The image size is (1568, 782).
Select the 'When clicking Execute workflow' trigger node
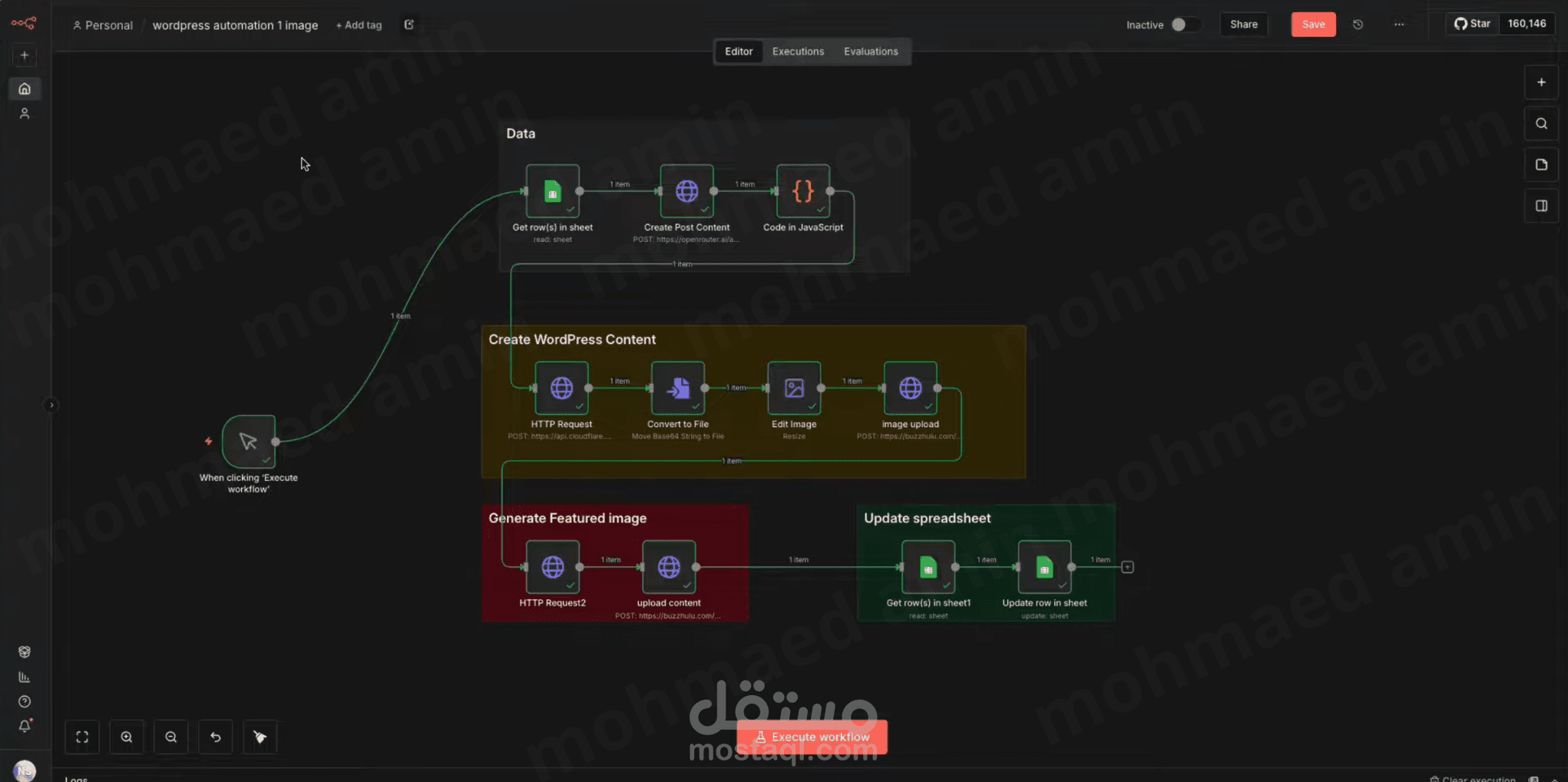[249, 442]
